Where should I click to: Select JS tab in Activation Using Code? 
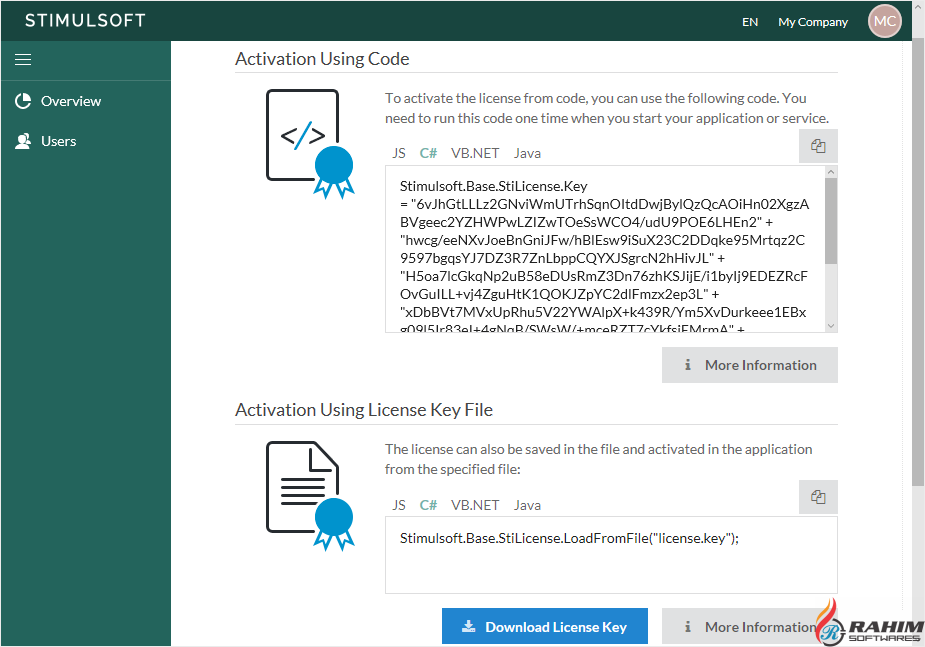(399, 153)
